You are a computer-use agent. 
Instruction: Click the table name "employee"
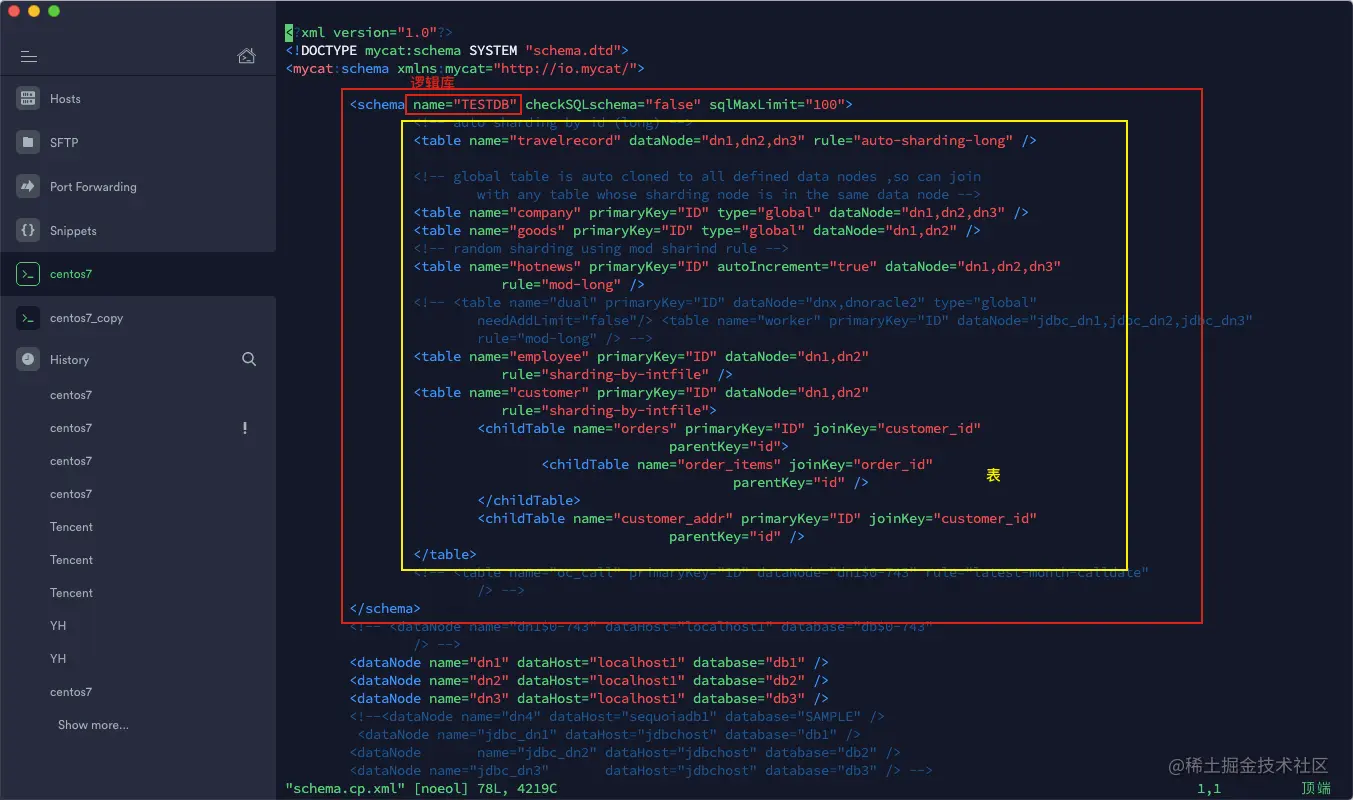(549, 356)
